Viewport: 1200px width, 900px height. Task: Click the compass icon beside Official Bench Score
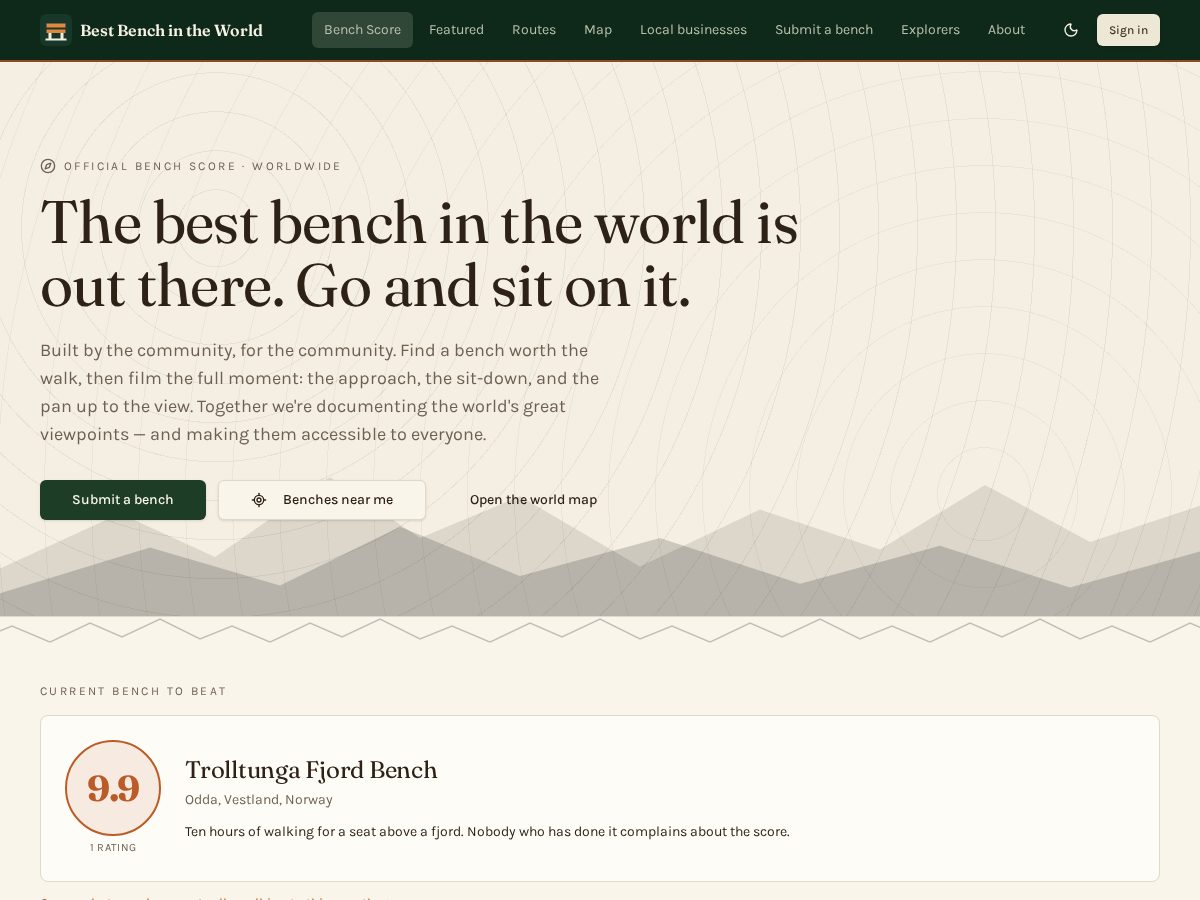click(48, 166)
